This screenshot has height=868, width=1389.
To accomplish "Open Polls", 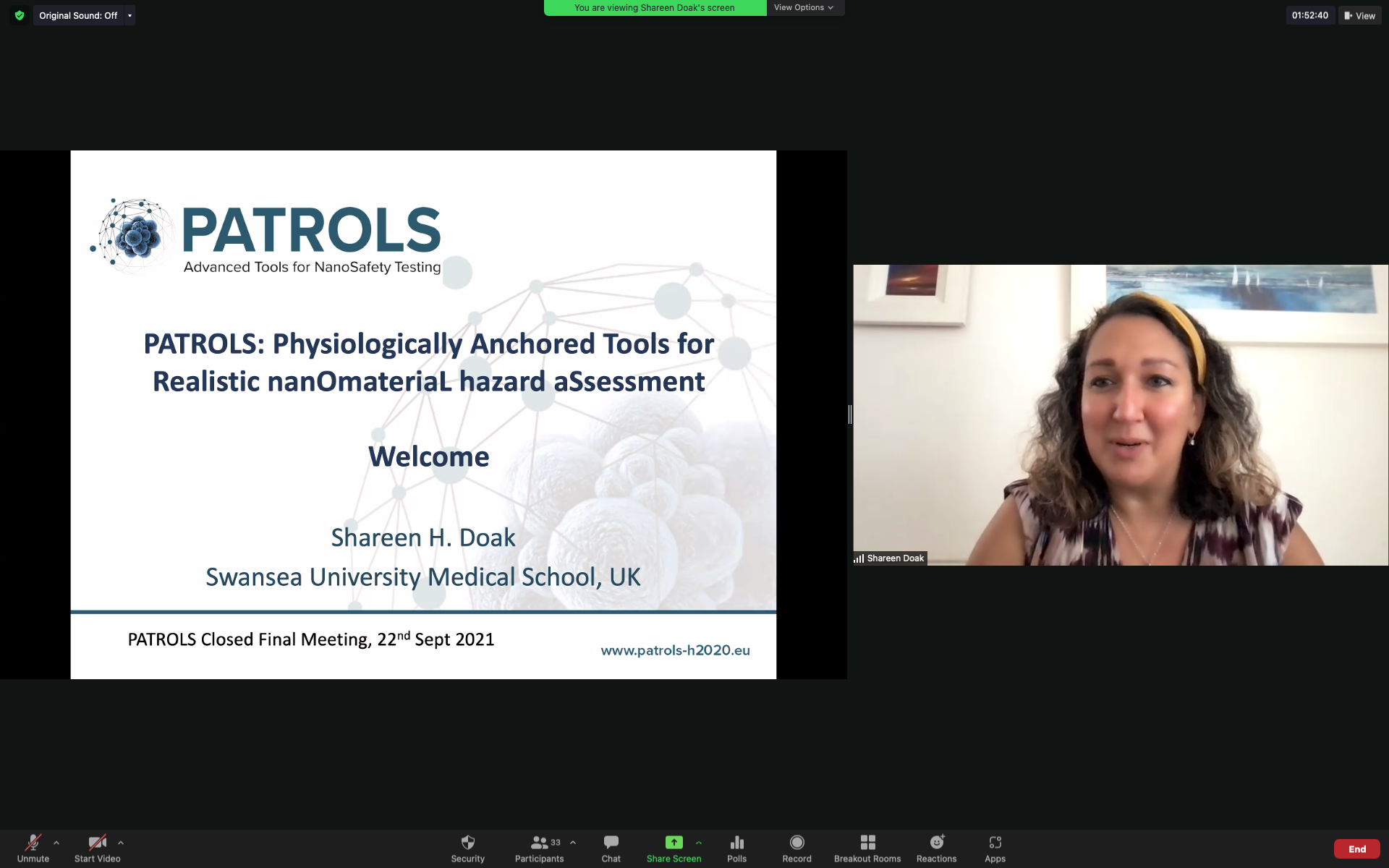I will coord(736,848).
